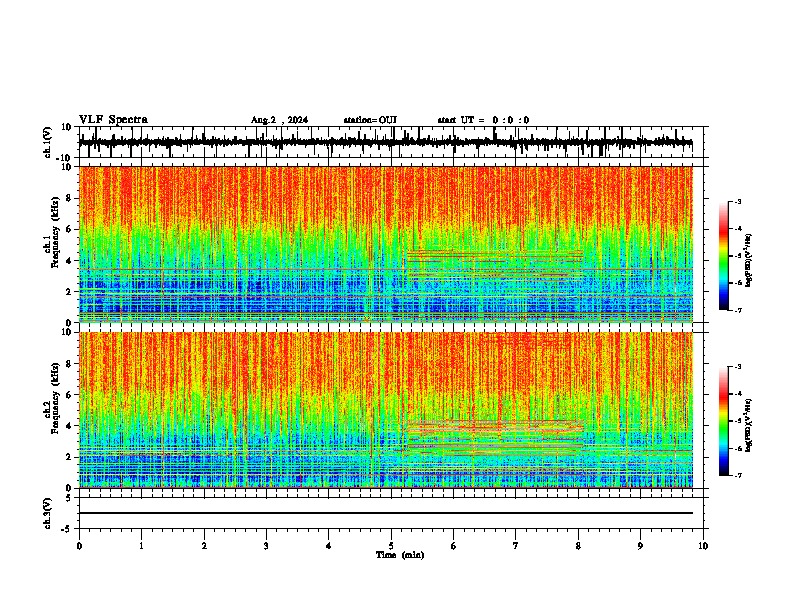Click the "-3" tick on ch.2 colorbar
792x612 pixels.
738,367
